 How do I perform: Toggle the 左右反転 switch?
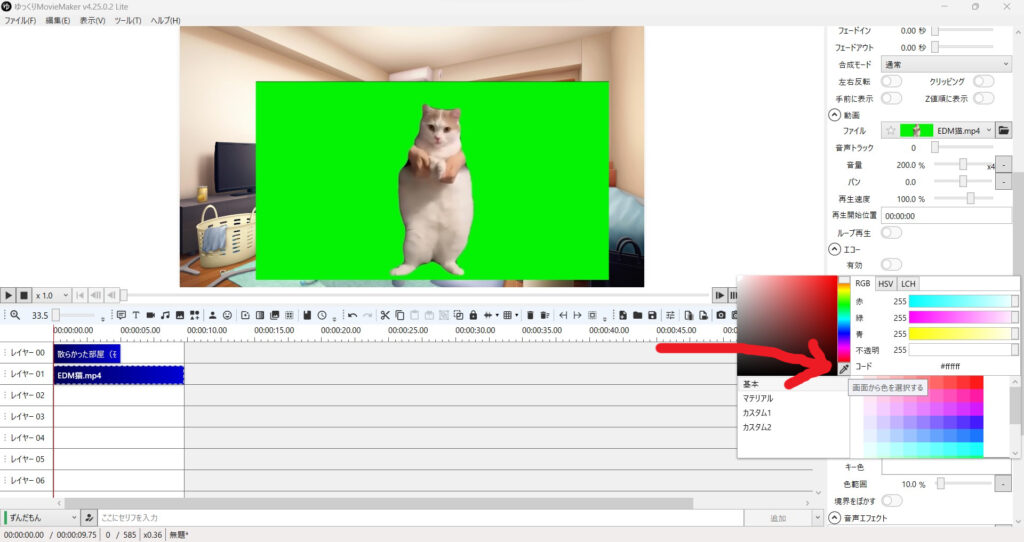[891, 81]
